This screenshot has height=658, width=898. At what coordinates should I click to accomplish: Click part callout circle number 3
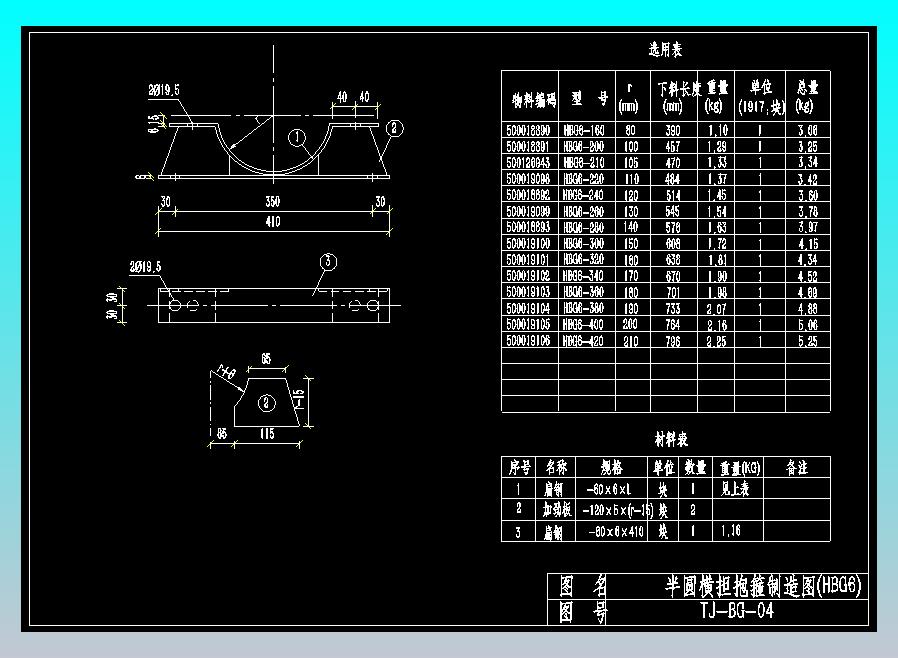point(328,262)
